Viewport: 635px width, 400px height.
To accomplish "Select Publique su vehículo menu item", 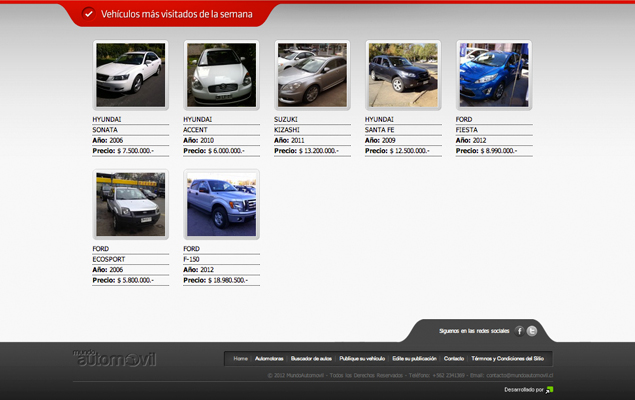I will click(362, 358).
